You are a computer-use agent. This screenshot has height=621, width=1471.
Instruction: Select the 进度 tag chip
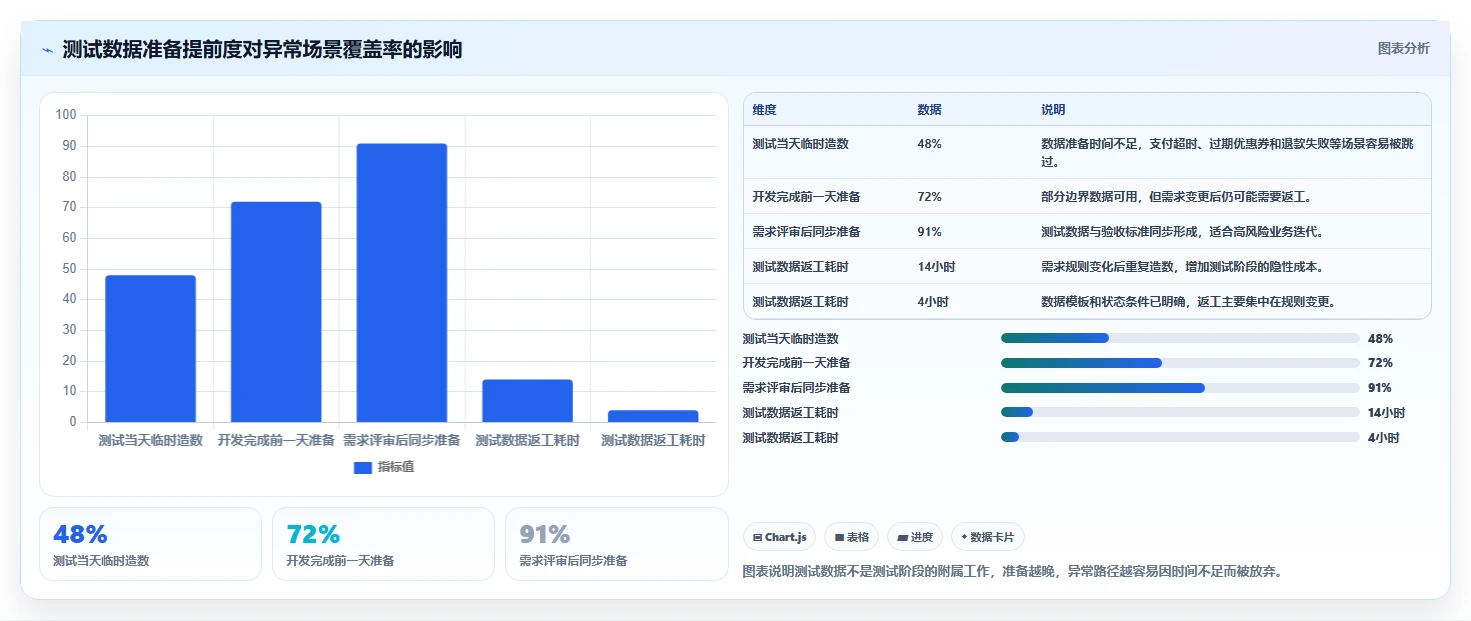coord(915,537)
